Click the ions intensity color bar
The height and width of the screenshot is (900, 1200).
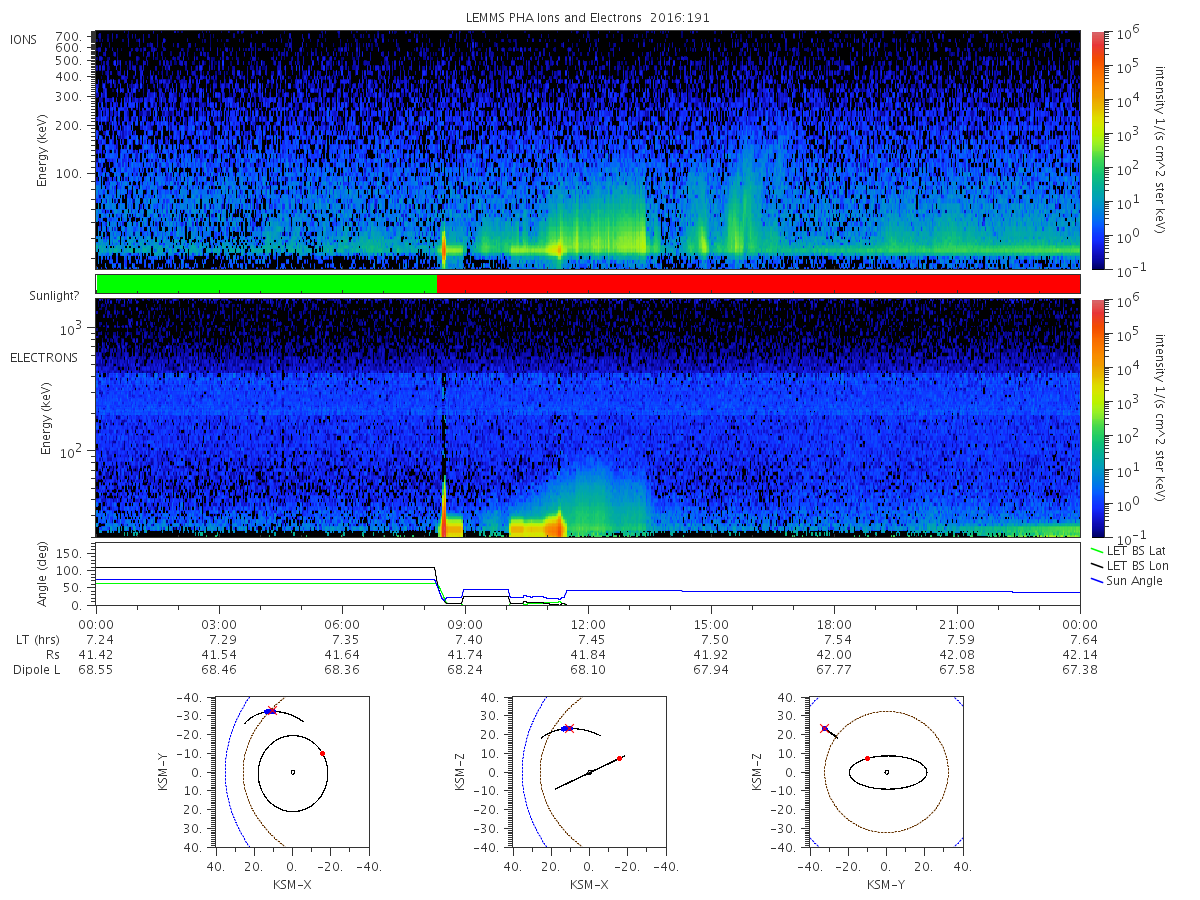(1096, 150)
